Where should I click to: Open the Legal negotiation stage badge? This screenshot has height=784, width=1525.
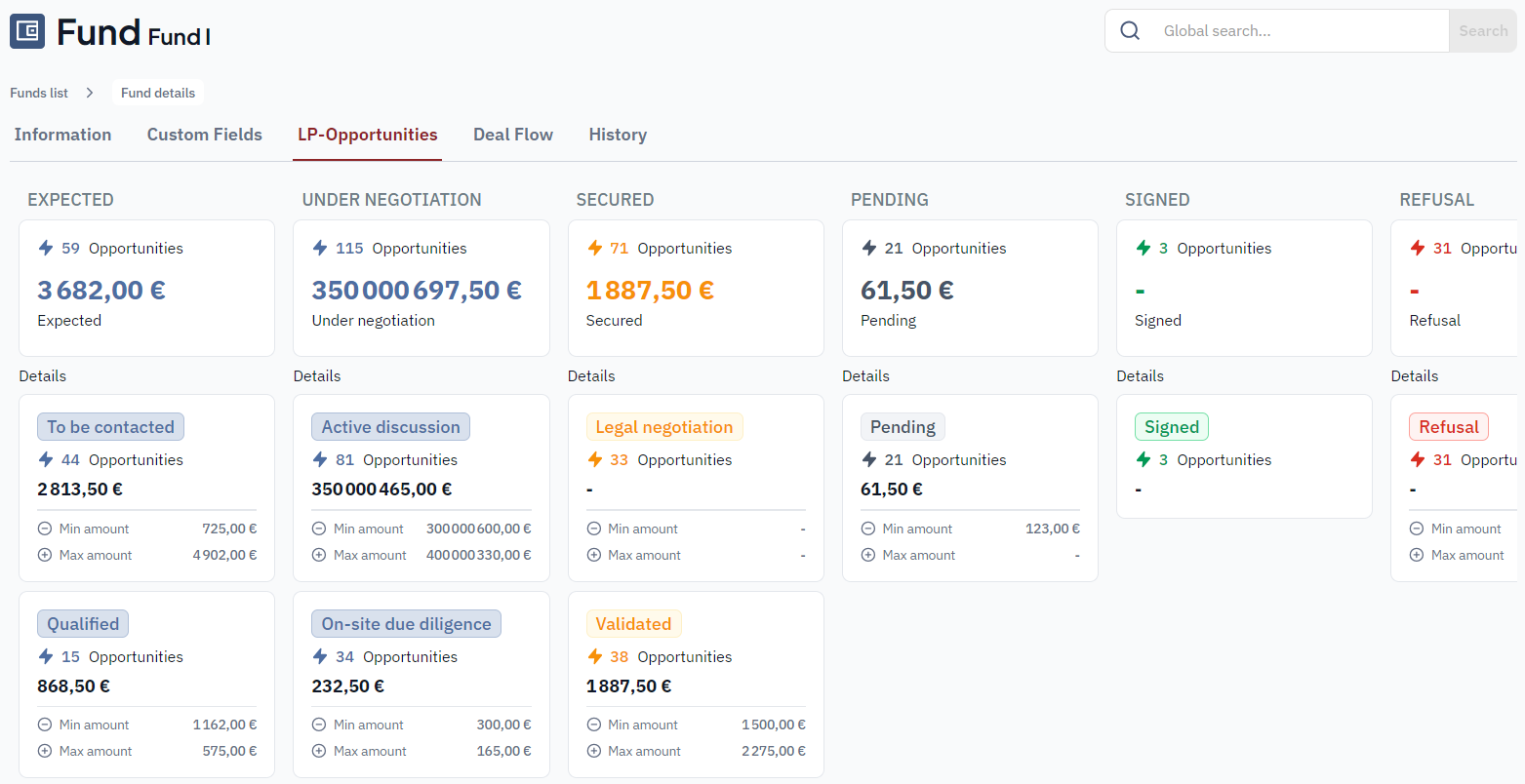664,427
